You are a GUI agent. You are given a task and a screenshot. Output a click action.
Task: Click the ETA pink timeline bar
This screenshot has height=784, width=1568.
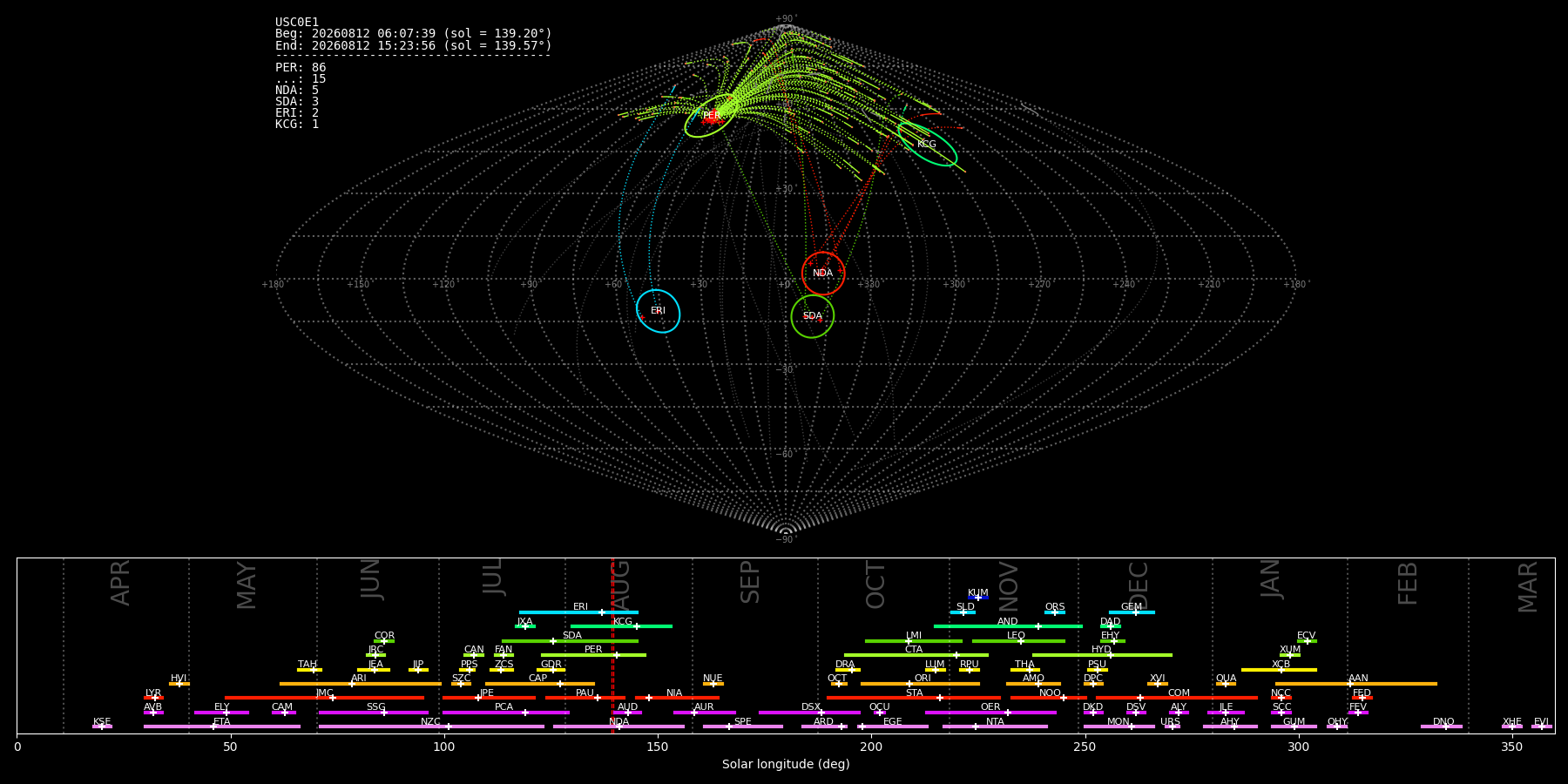coord(222,727)
